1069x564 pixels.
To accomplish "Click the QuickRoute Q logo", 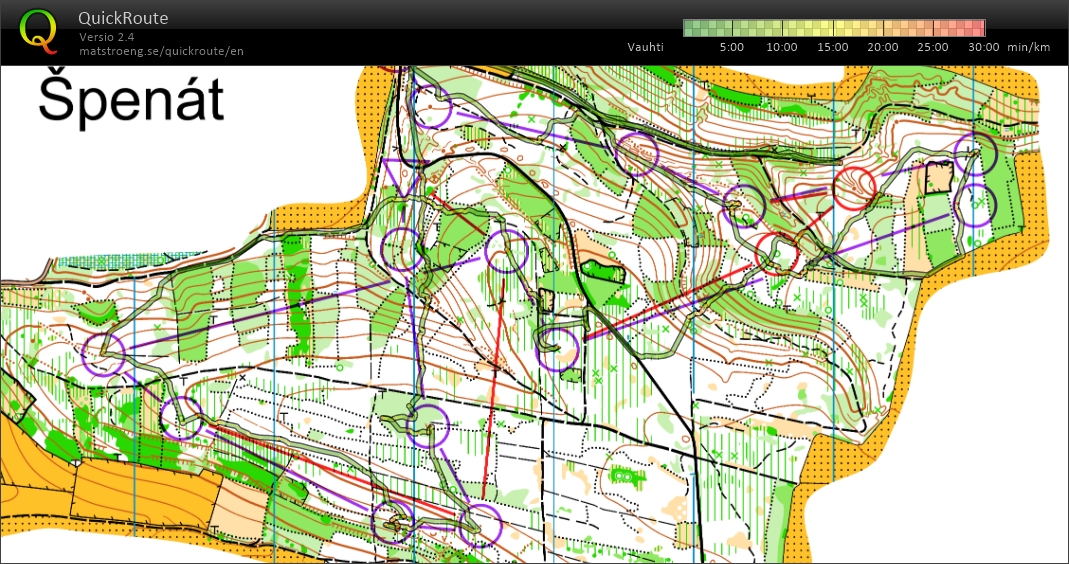I will click(x=39, y=29).
